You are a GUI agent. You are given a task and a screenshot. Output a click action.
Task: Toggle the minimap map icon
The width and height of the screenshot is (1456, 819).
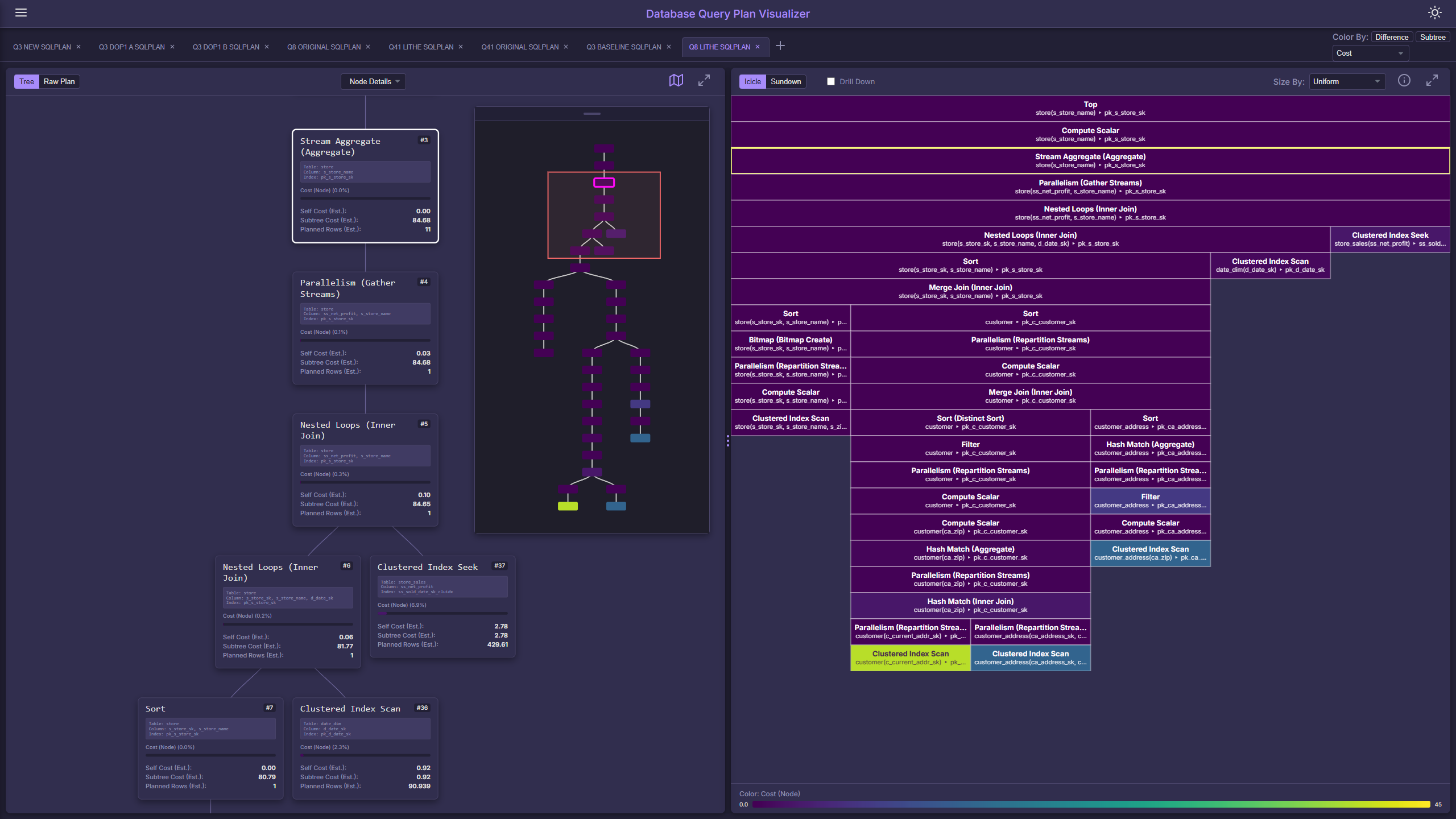tap(676, 81)
